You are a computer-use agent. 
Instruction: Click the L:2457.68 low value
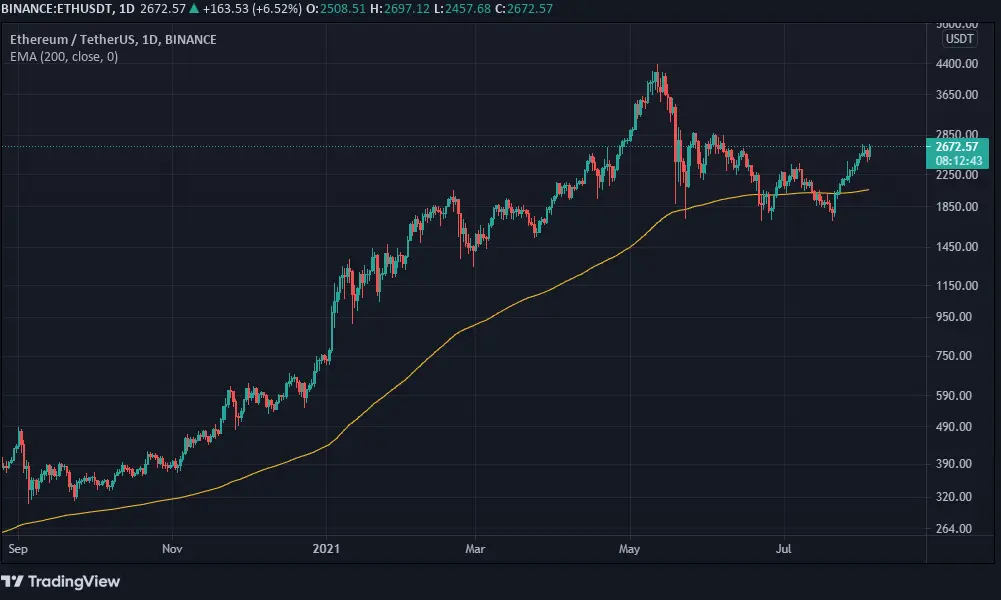(x=462, y=9)
